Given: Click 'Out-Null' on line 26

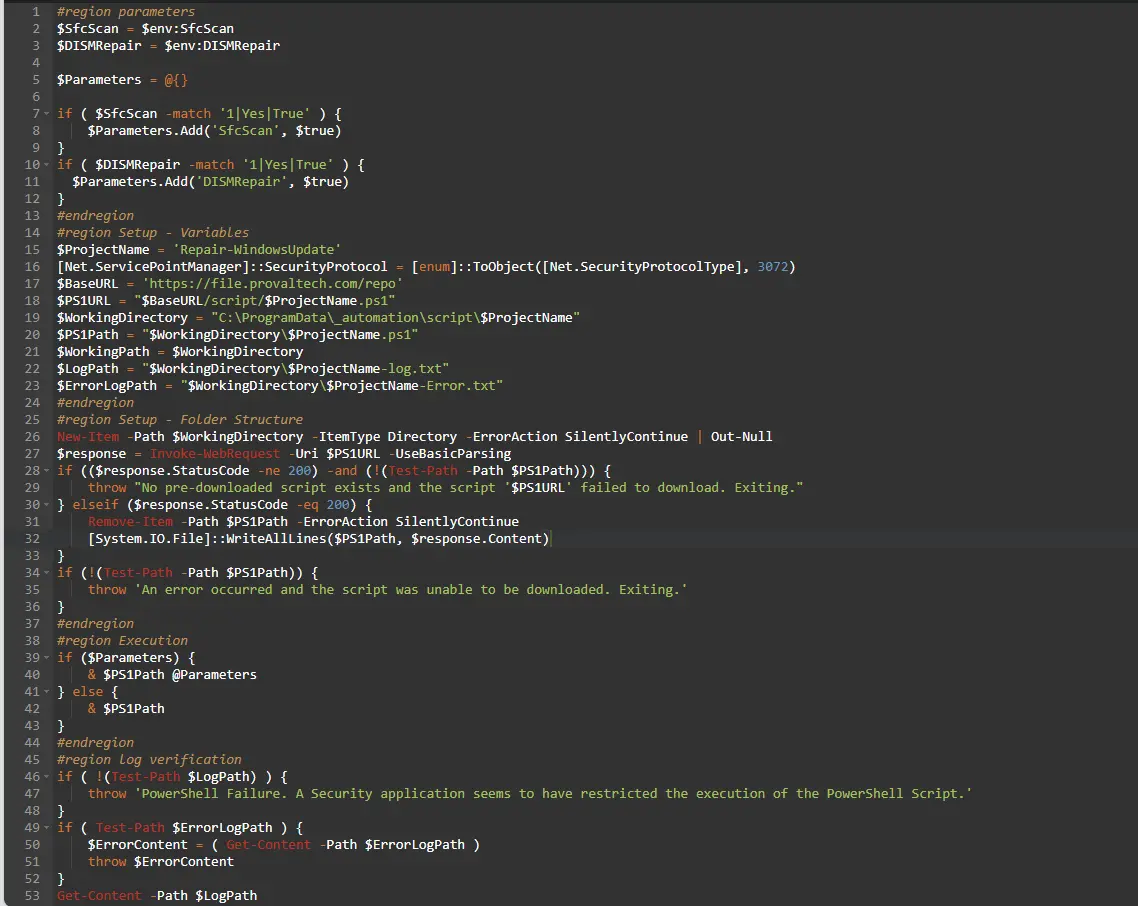Looking at the screenshot, I should pyautogui.click(x=742, y=436).
